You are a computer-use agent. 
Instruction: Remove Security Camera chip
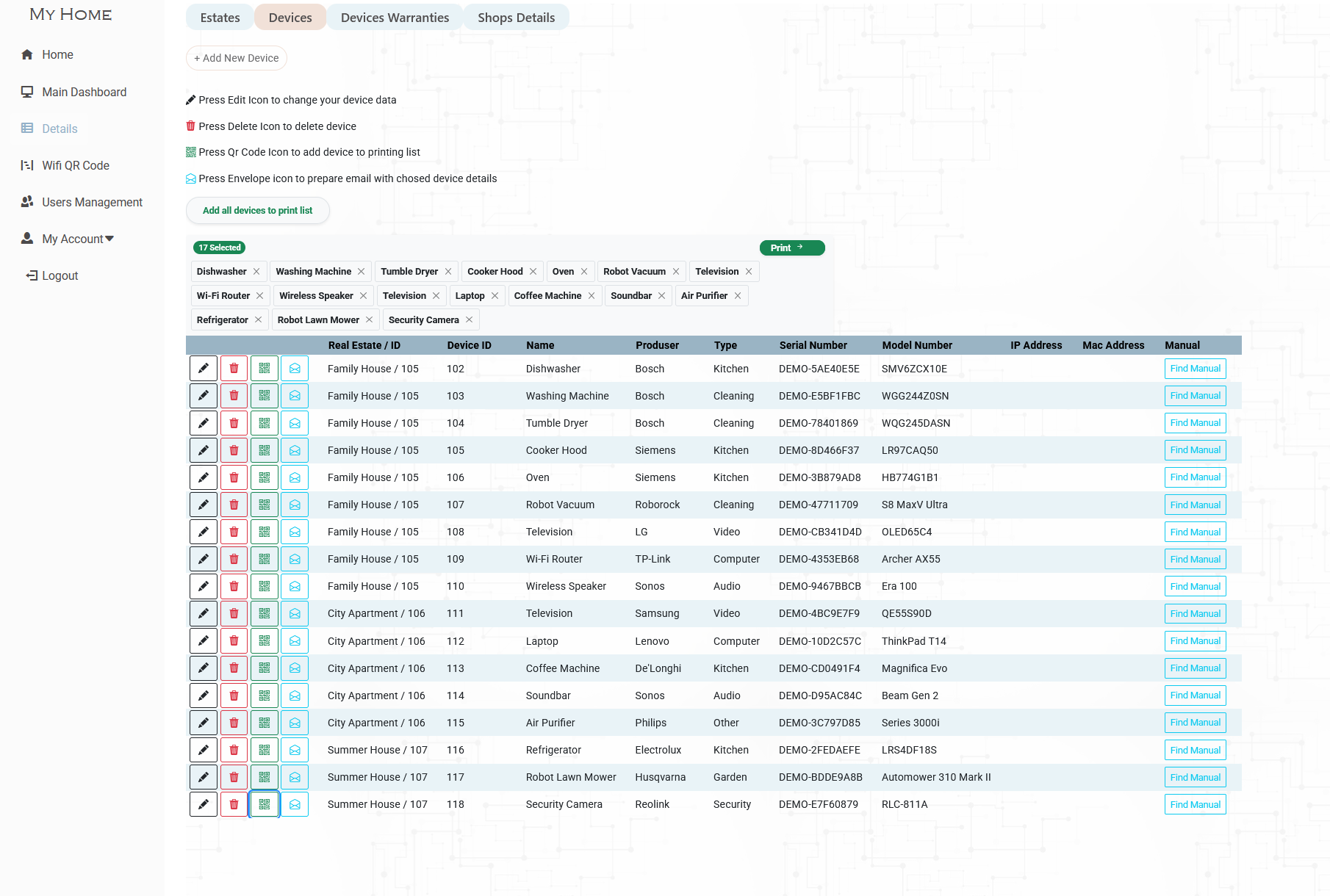pos(469,320)
